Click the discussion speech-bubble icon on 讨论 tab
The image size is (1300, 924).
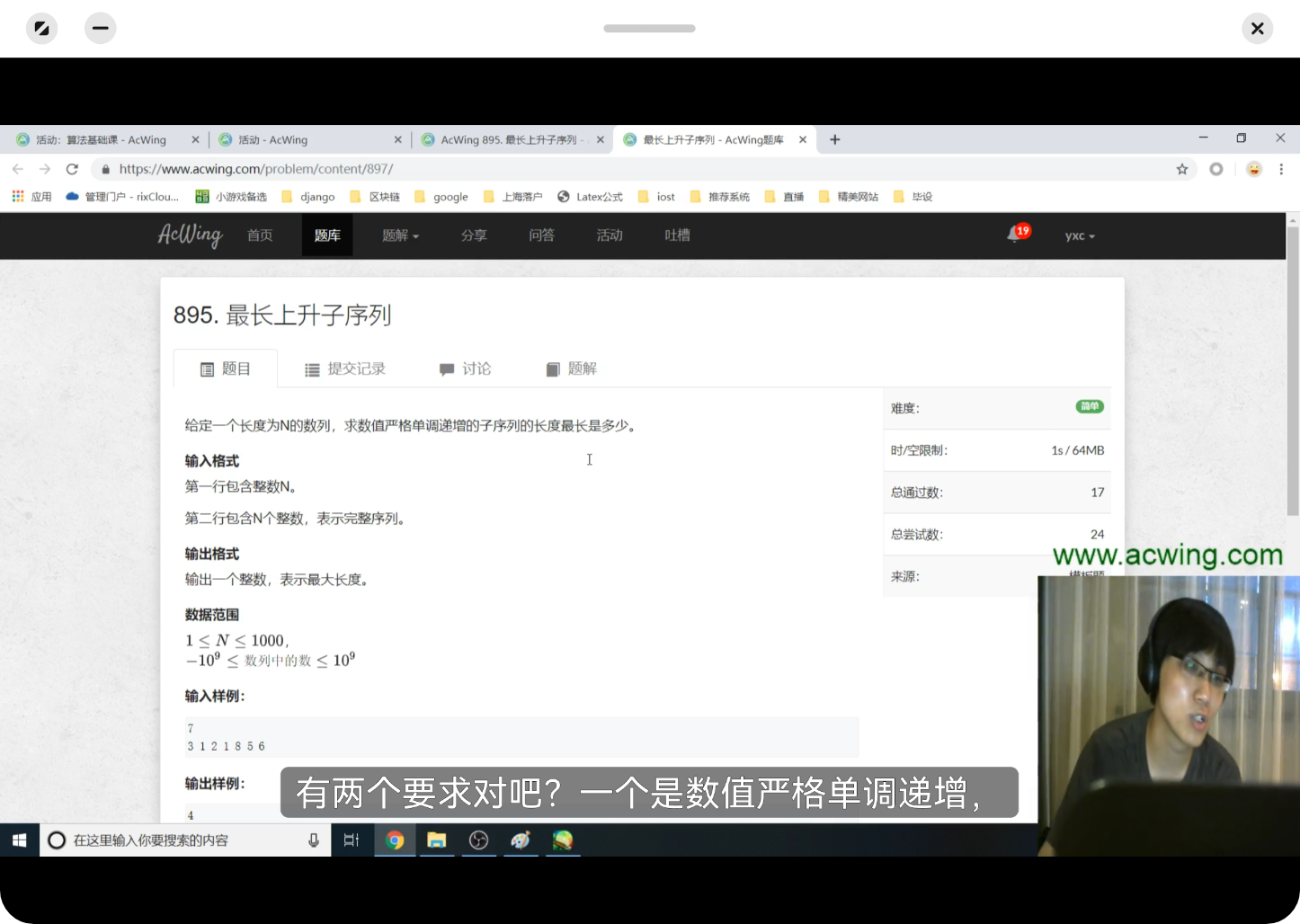pyautogui.click(x=447, y=369)
